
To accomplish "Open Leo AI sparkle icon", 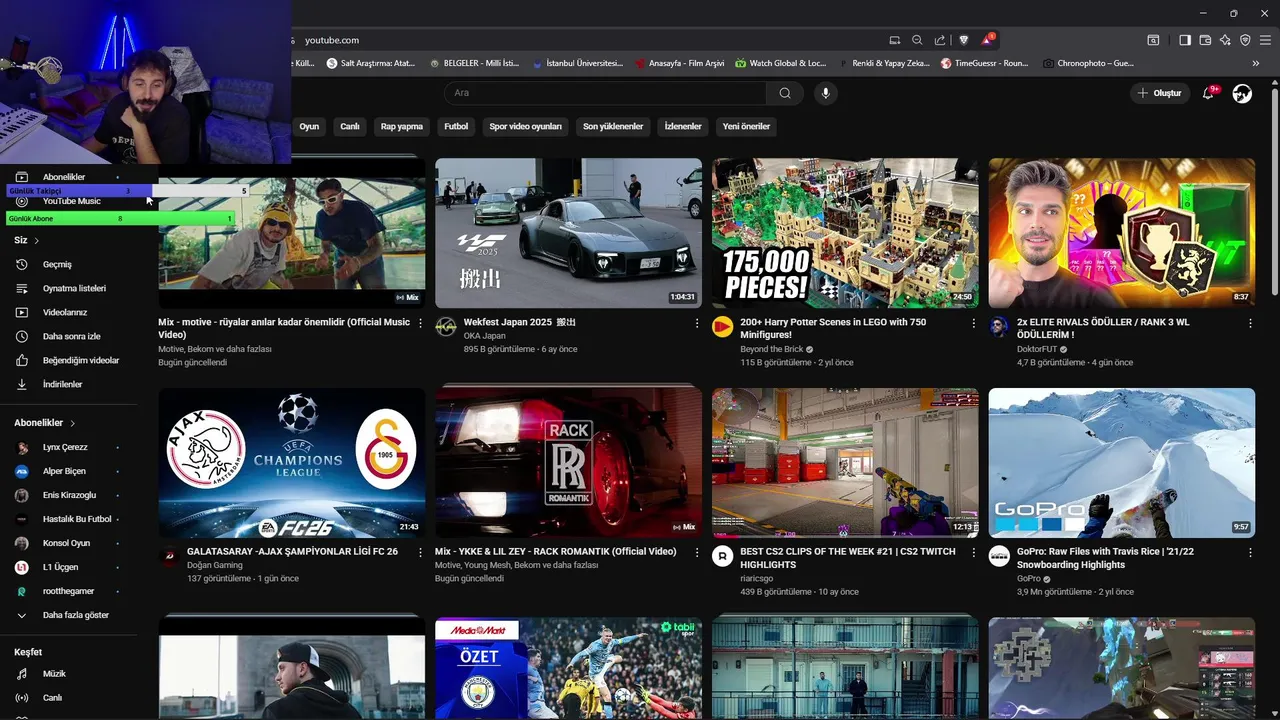I will [1225, 40].
